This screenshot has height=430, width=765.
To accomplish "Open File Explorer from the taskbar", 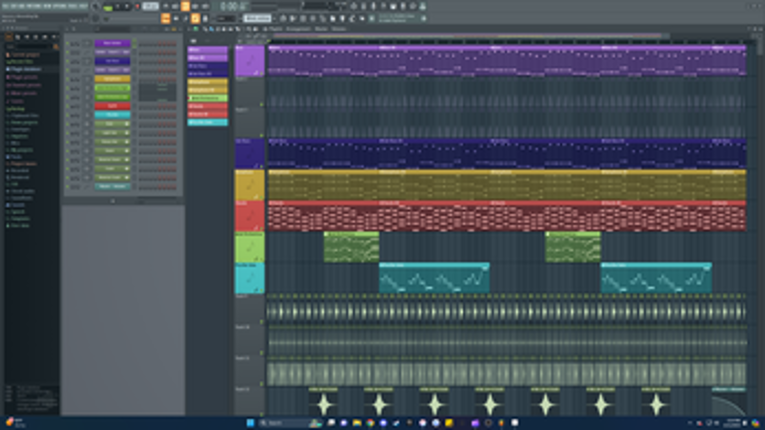I will coord(357,423).
